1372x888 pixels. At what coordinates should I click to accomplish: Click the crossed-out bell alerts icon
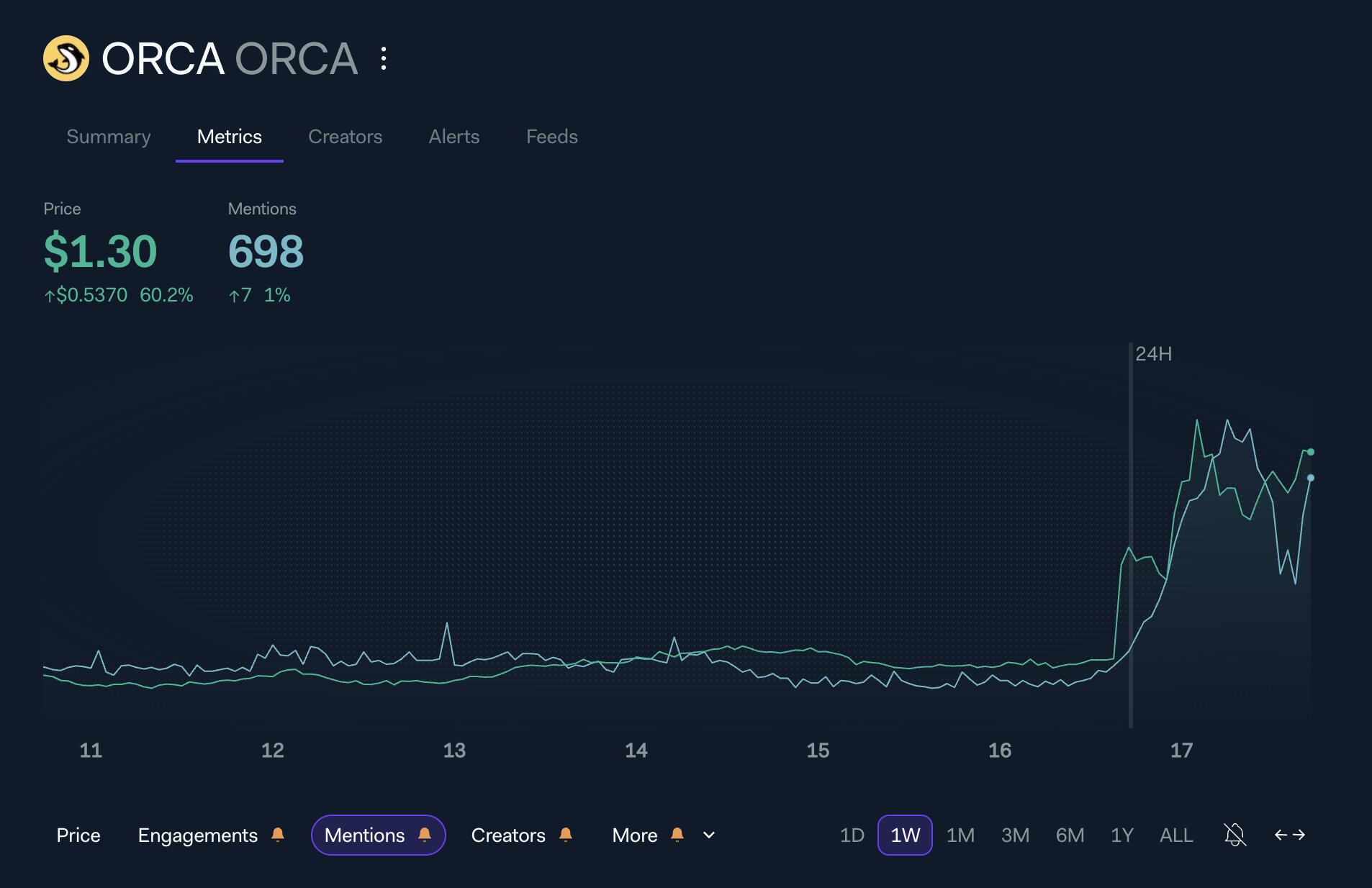click(1235, 835)
